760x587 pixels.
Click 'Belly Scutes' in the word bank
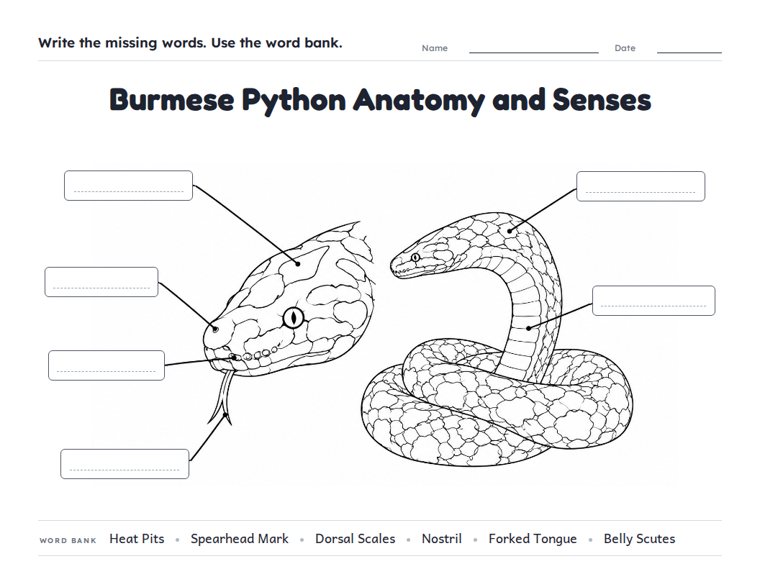point(639,539)
